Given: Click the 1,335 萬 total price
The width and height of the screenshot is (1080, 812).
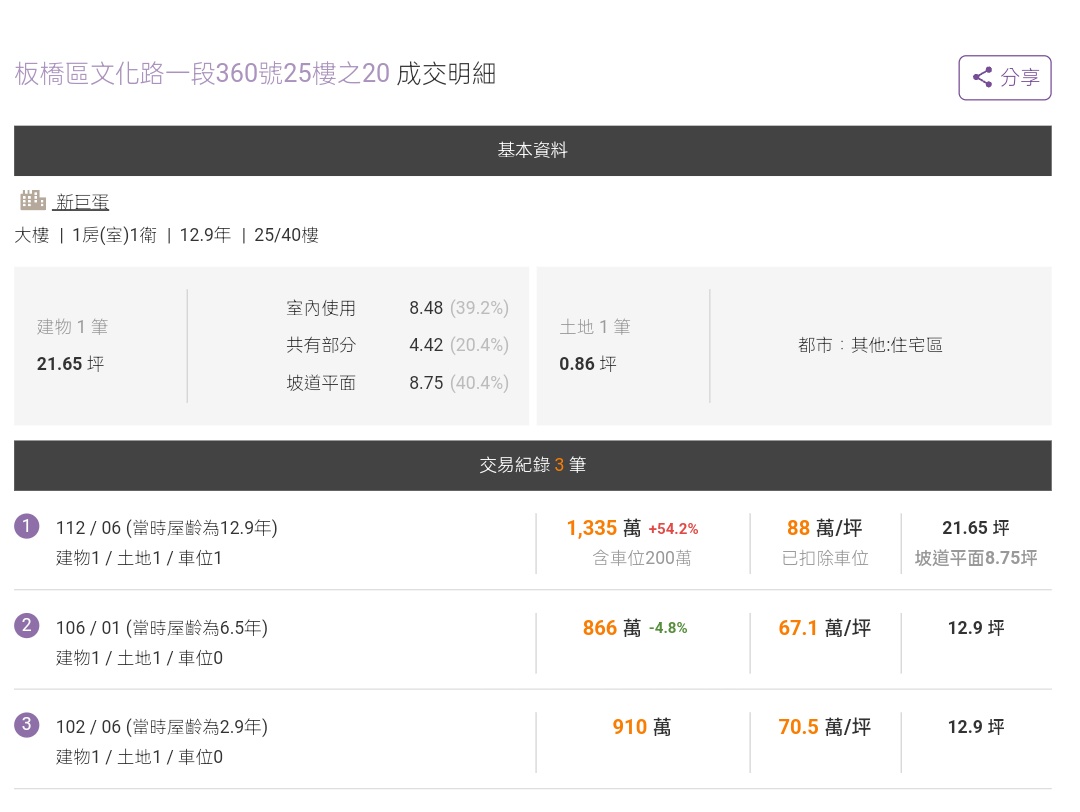Looking at the screenshot, I should (x=603, y=528).
